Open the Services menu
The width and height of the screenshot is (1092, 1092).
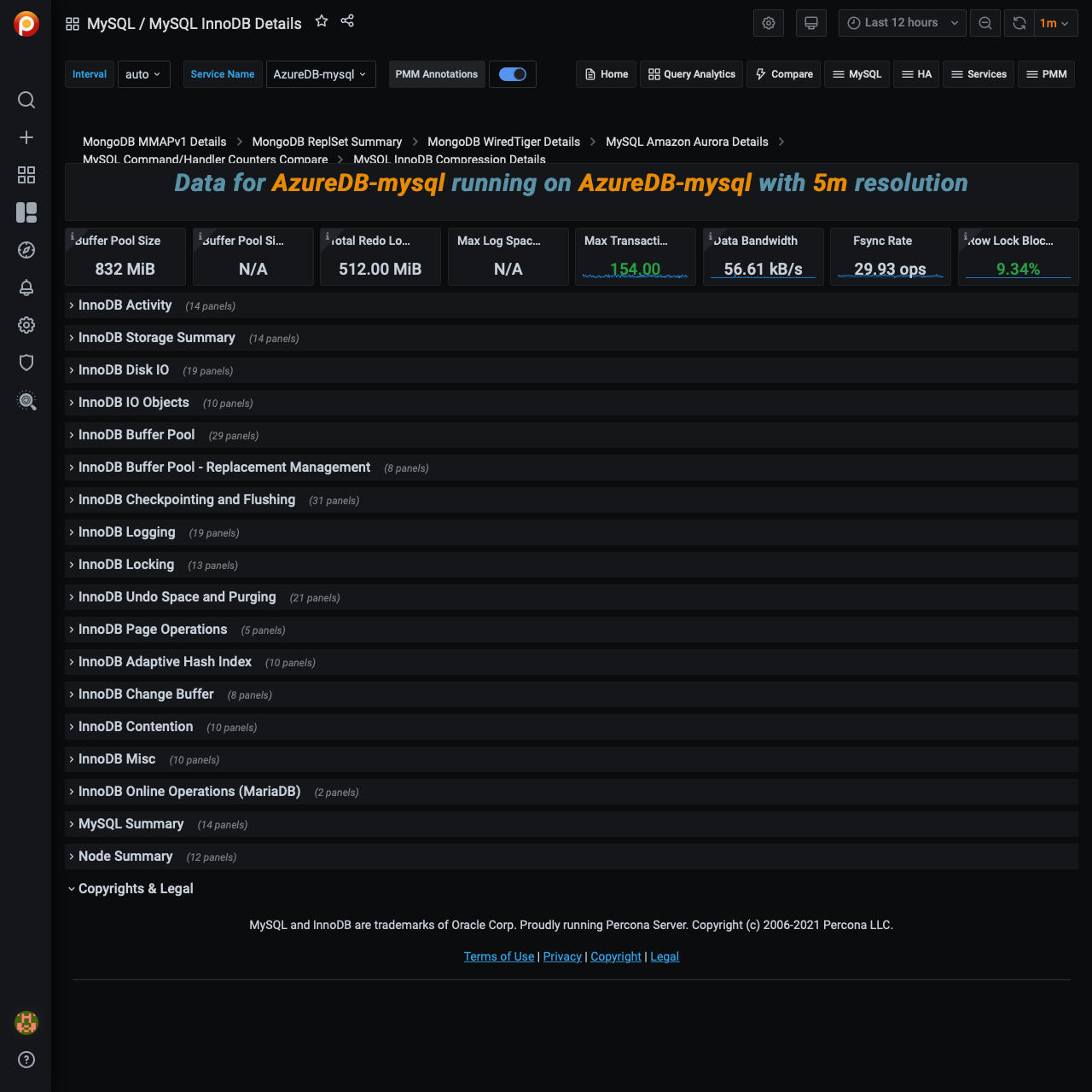tap(979, 74)
